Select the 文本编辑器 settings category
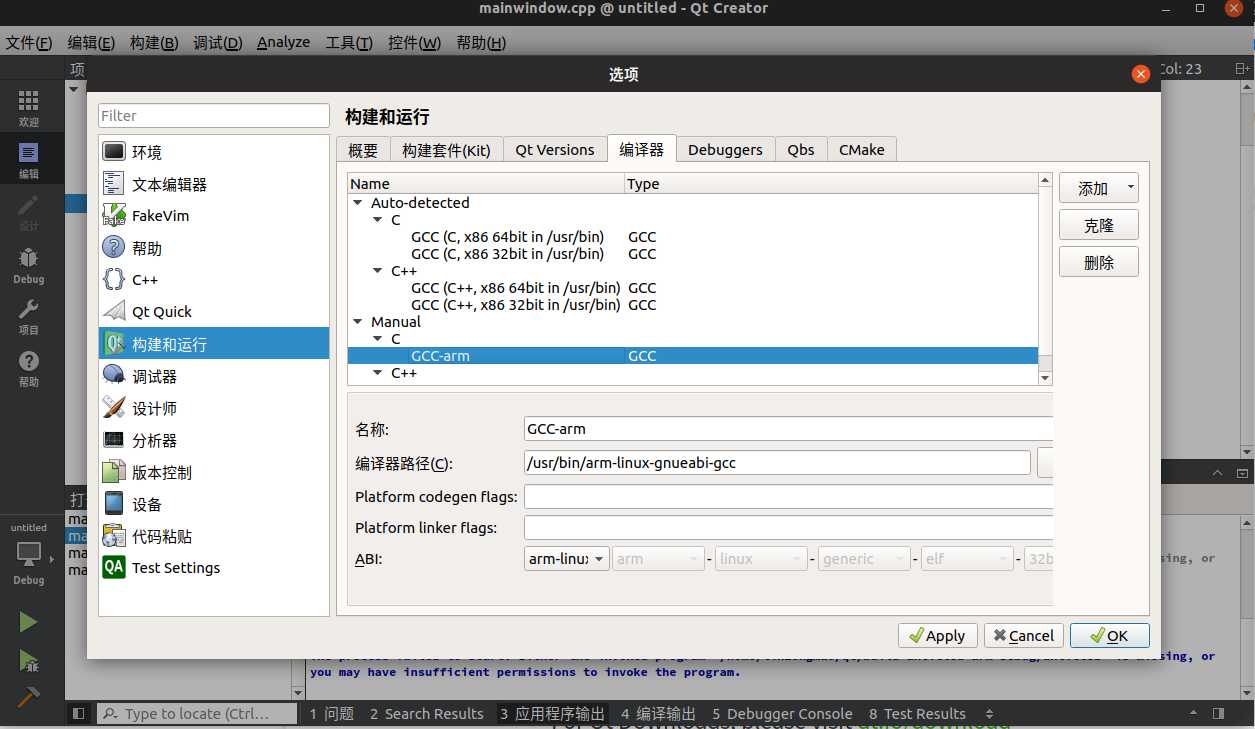The image size is (1255, 729). point(214,184)
